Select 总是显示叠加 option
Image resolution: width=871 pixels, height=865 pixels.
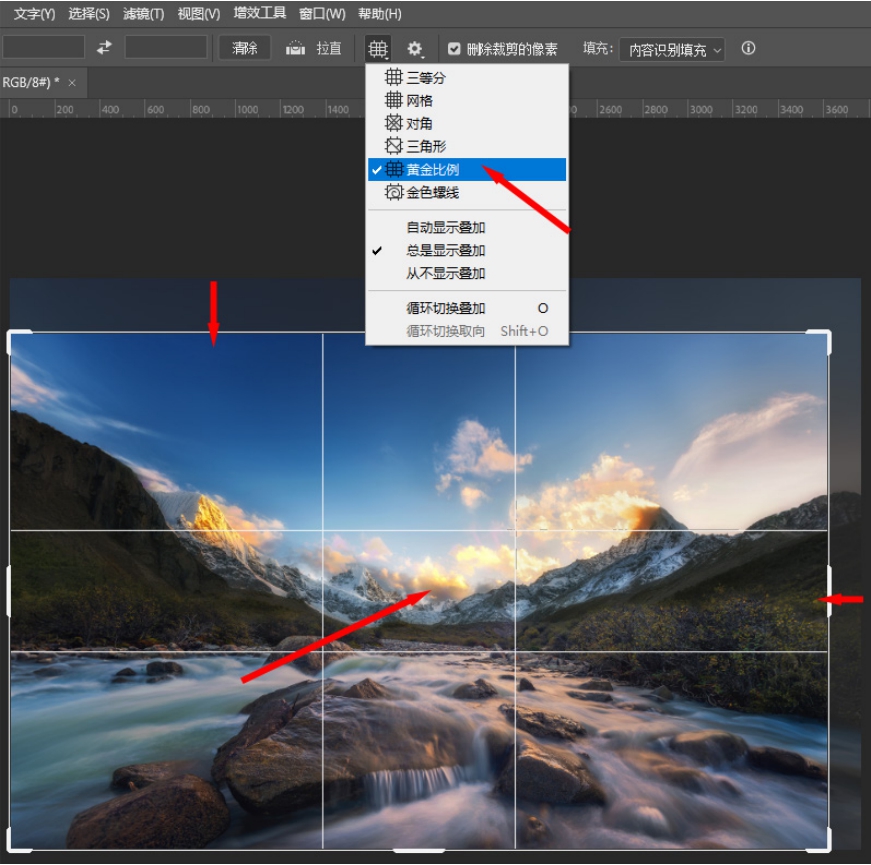click(467, 251)
